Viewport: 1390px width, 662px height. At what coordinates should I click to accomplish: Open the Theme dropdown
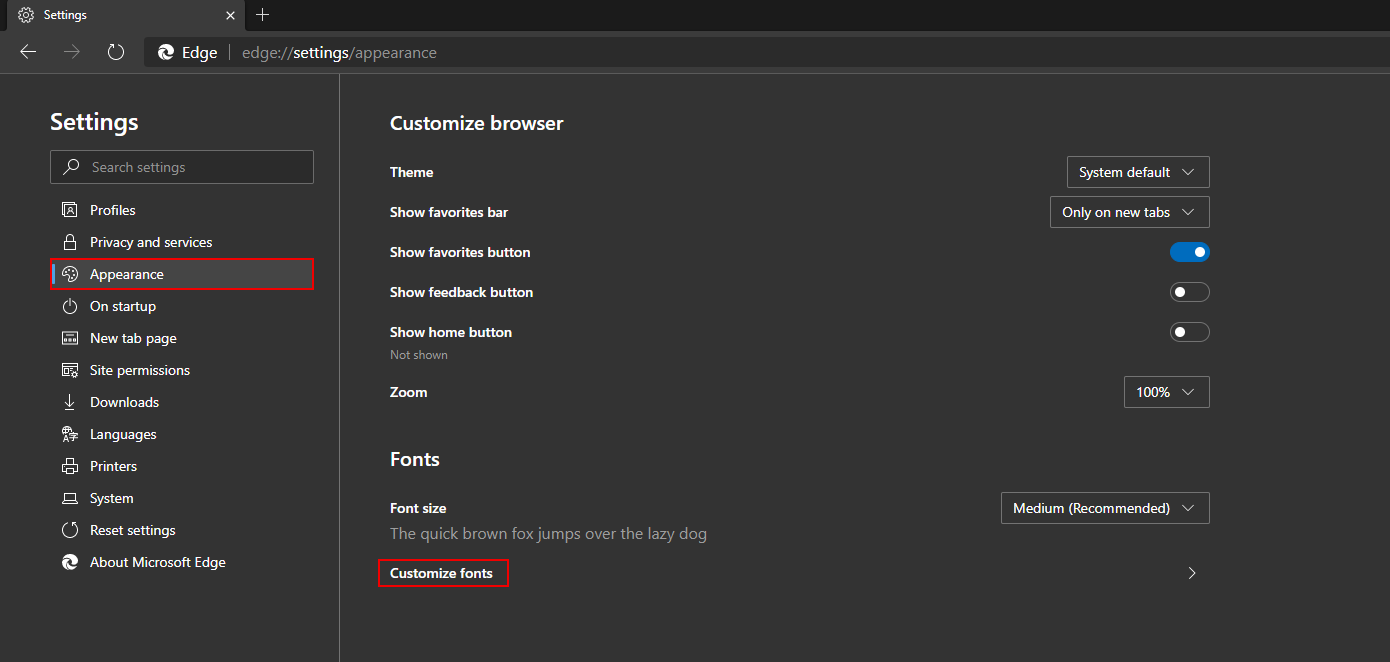click(x=1138, y=172)
